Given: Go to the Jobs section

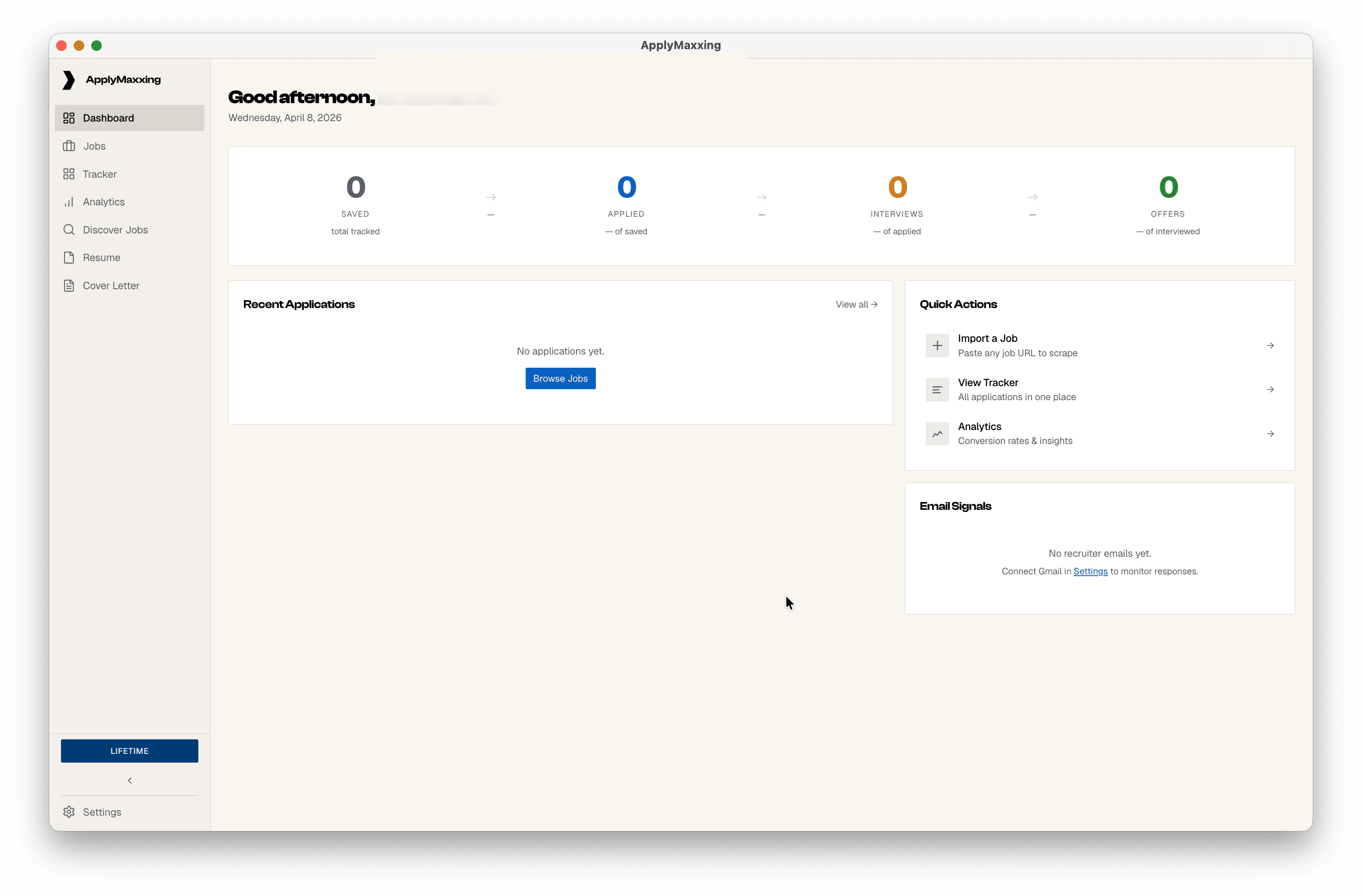Looking at the screenshot, I should [x=129, y=146].
